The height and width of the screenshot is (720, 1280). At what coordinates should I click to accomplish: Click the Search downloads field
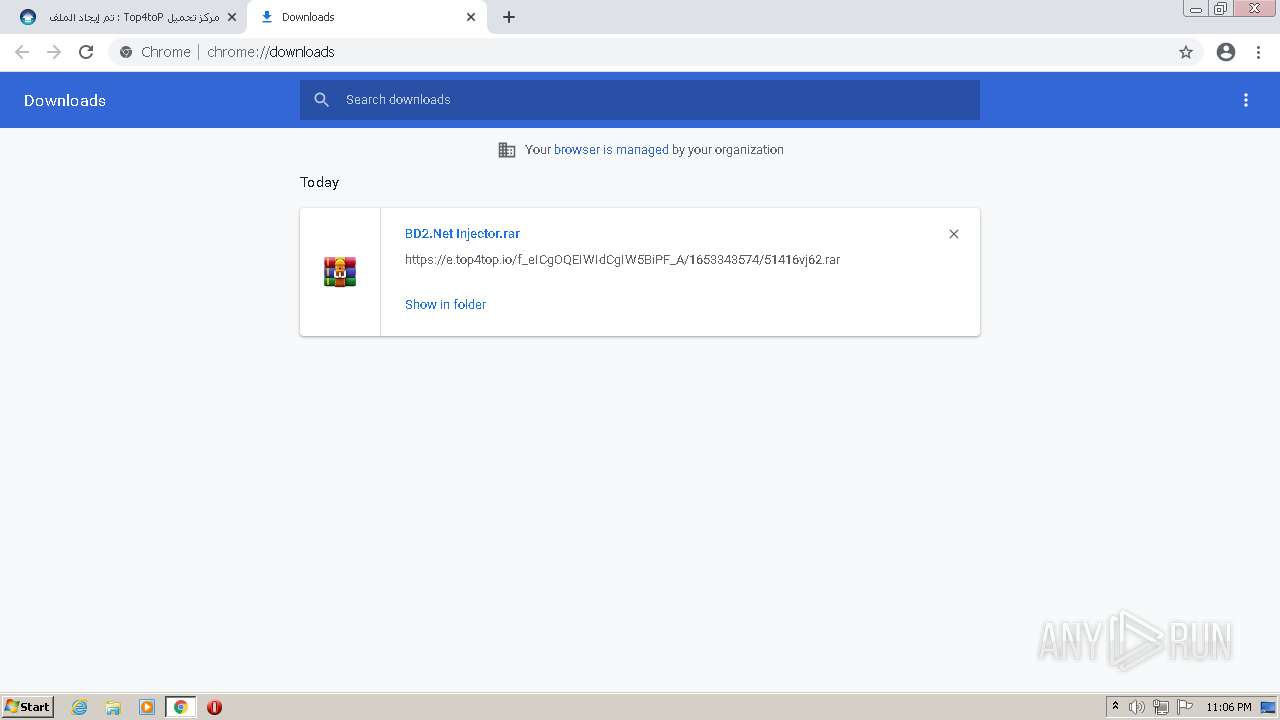click(x=640, y=100)
